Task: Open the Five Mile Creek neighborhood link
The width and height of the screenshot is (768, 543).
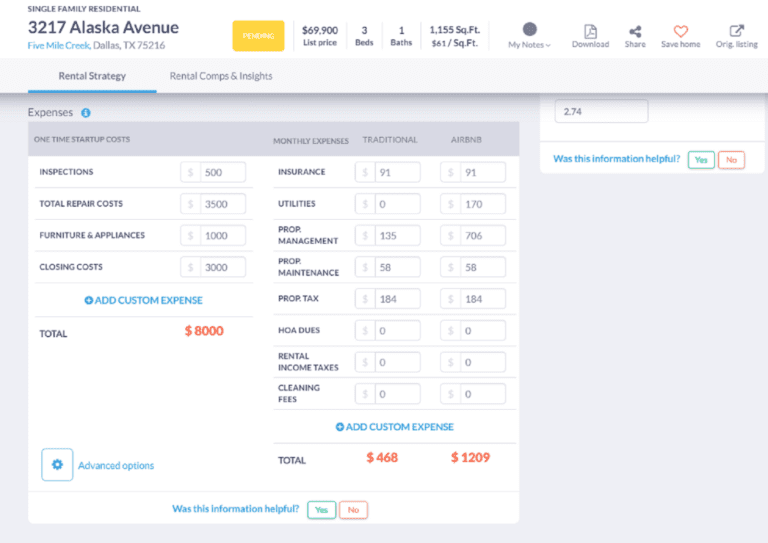Action: [58, 45]
